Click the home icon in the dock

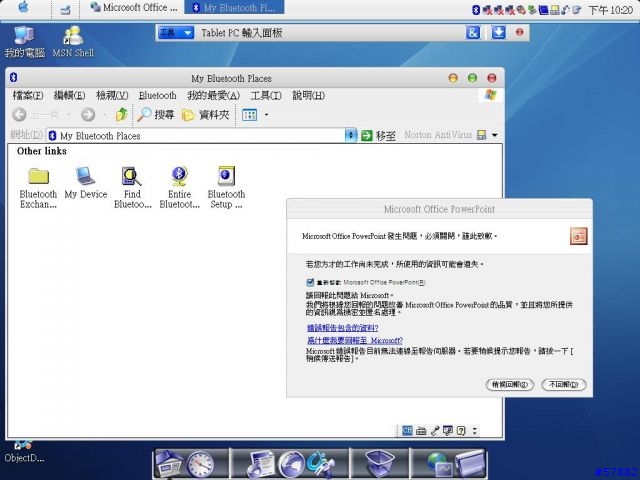[x=169, y=463]
